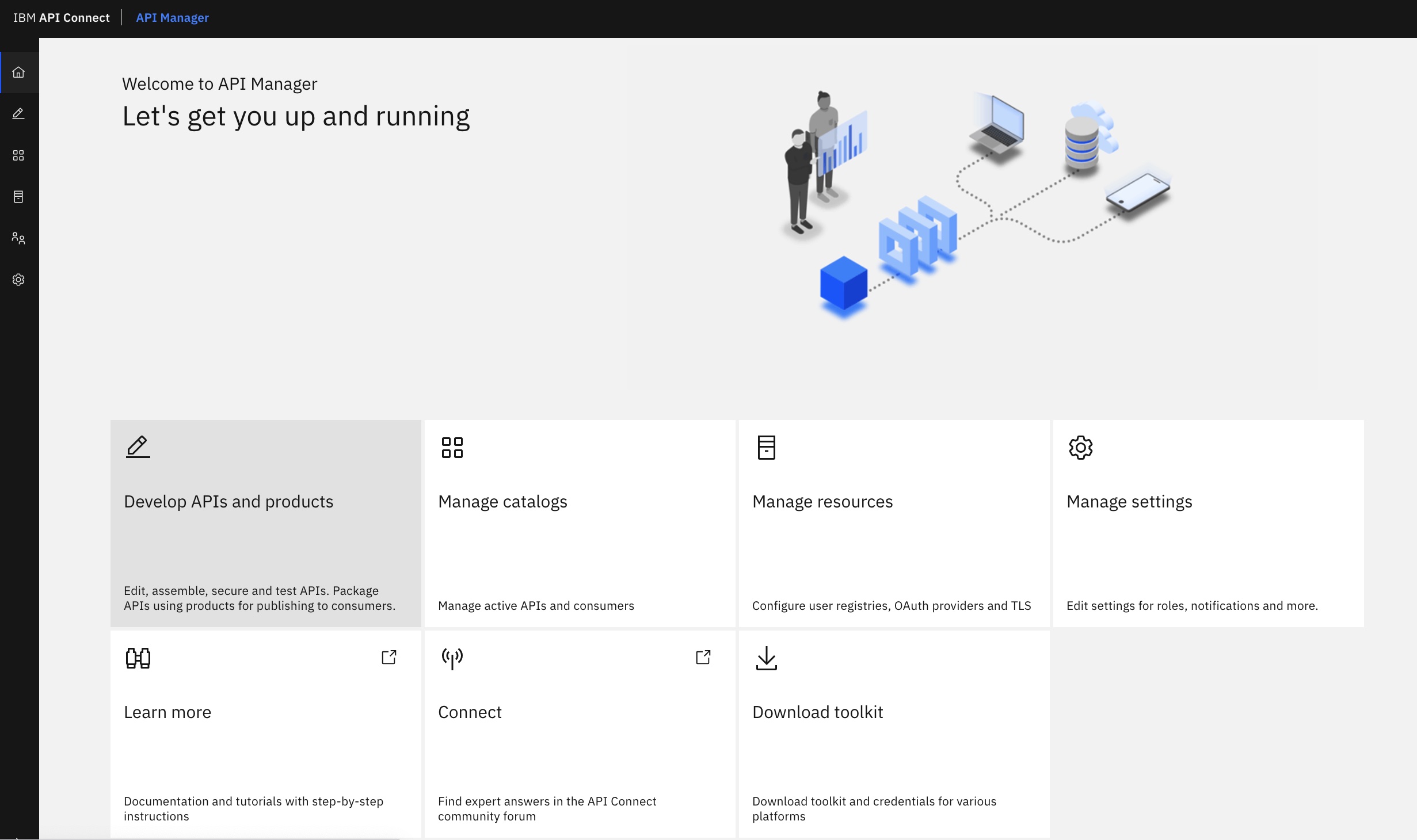
Task: Open the Develop pencil icon in sidebar
Action: pos(18,114)
